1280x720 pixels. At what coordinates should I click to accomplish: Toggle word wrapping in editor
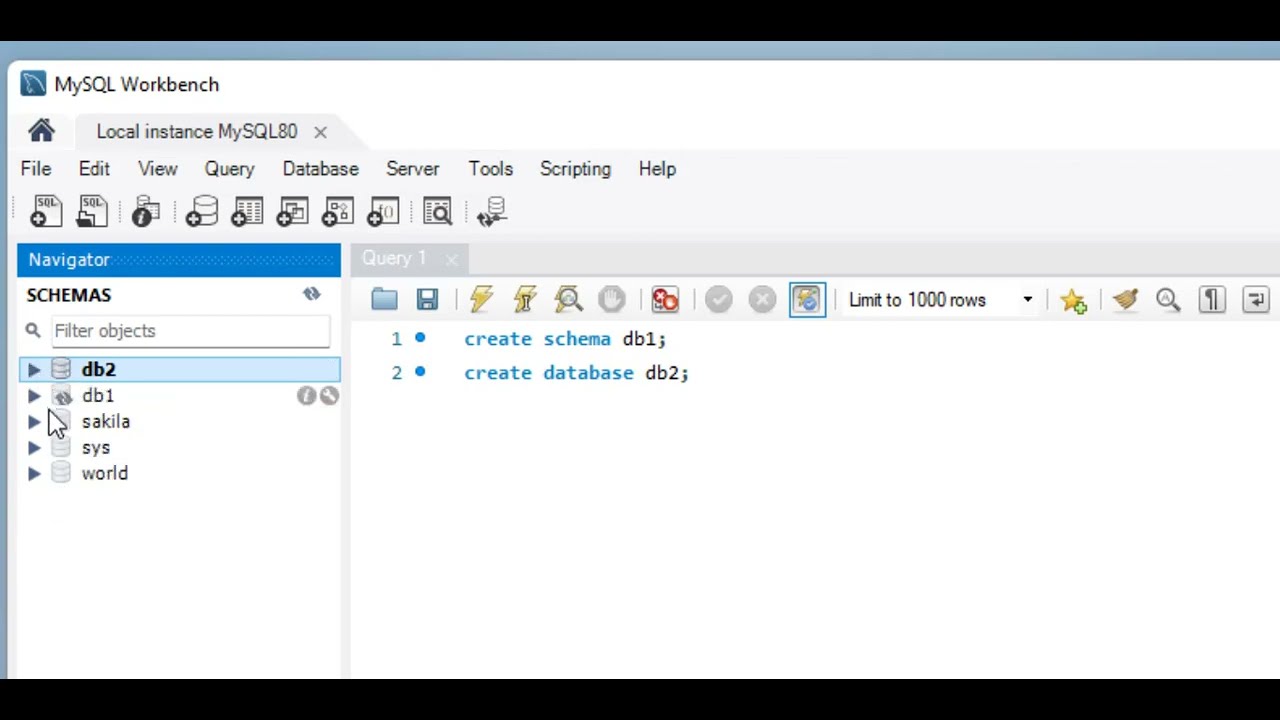[x=1256, y=299]
